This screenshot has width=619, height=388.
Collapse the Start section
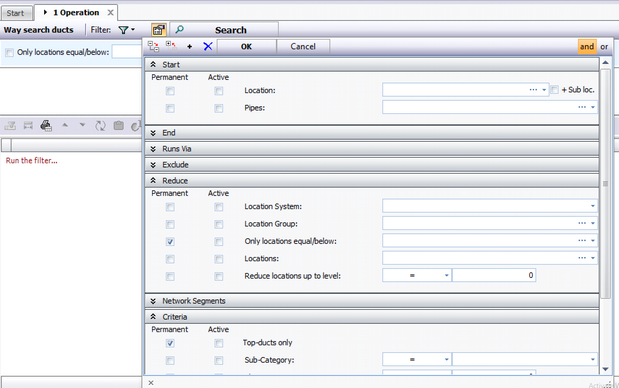[153, 65]
